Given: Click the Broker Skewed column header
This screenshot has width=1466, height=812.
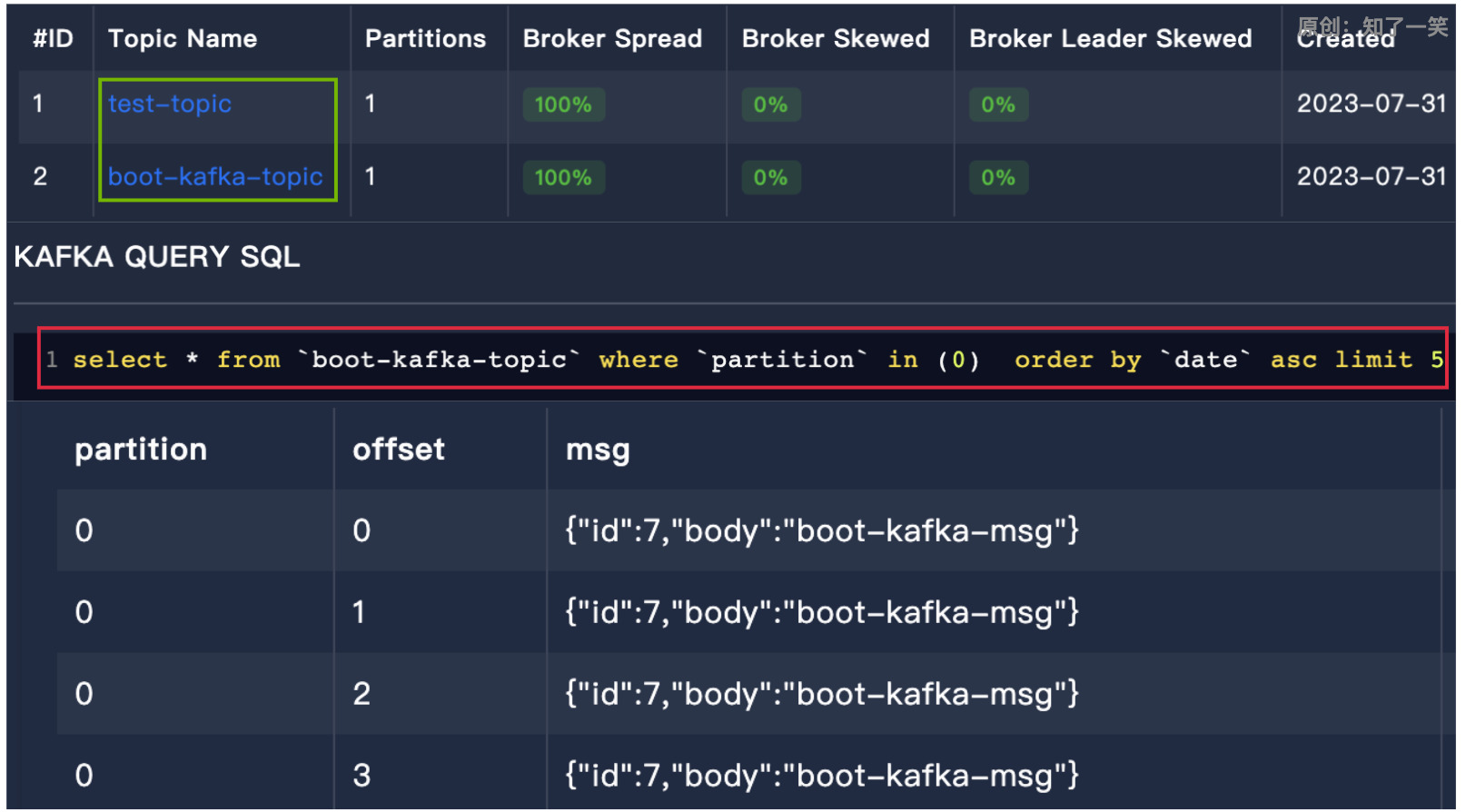Looking at the screenshot, I should coord(836,38).
